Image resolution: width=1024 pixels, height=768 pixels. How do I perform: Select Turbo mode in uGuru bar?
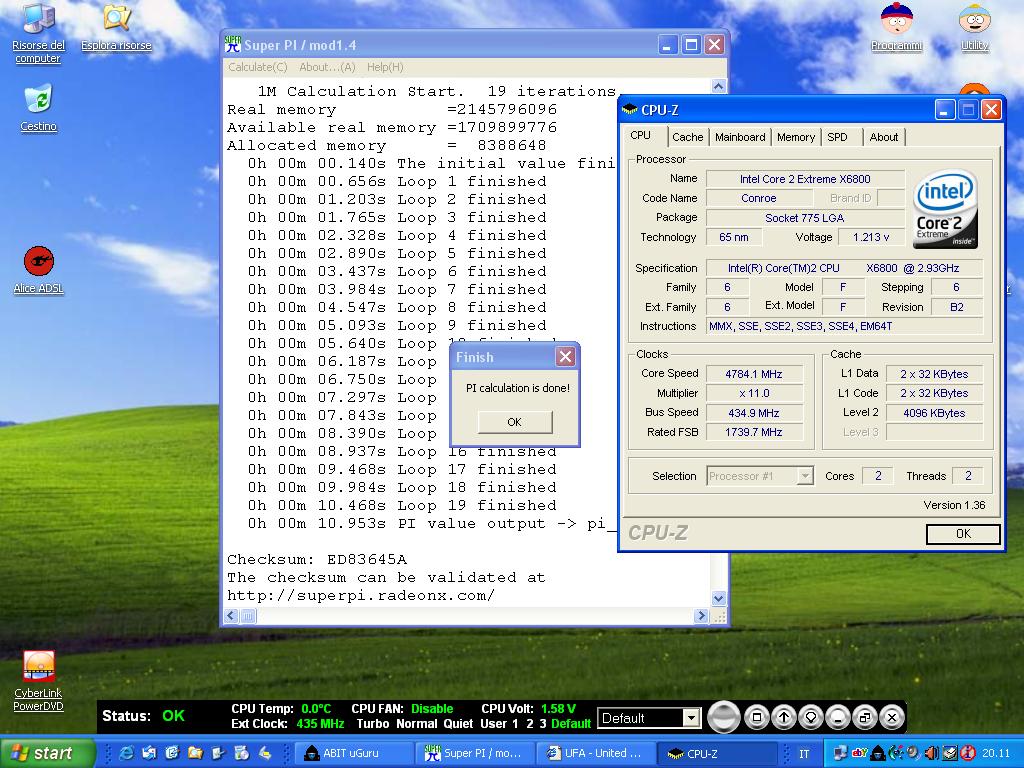(x=372, y=724)
